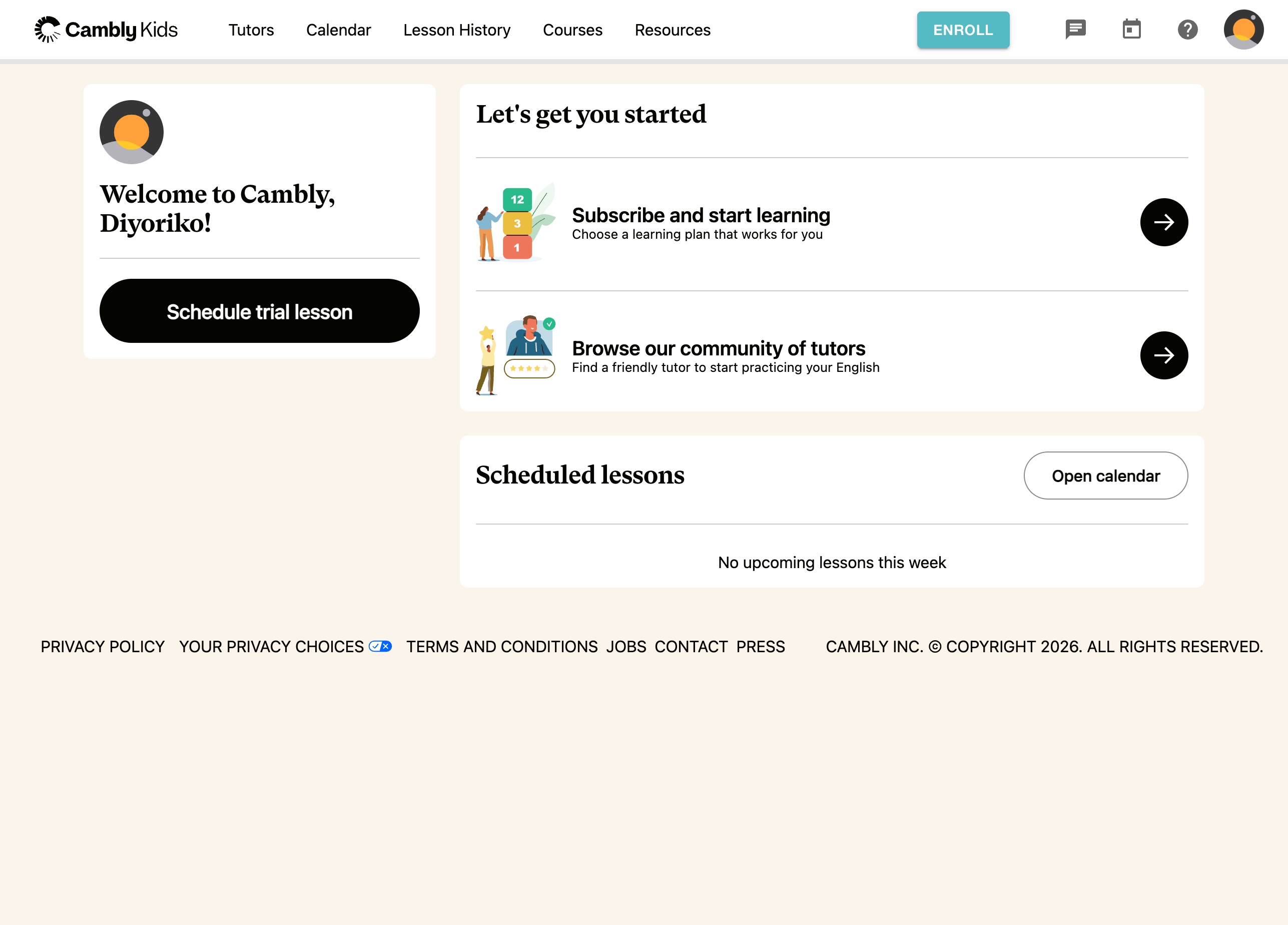The image size is (1288, 925).
Task: Toggle the privacy choices icon in footer
Action: pyautogui.click(x=380, y=646)
